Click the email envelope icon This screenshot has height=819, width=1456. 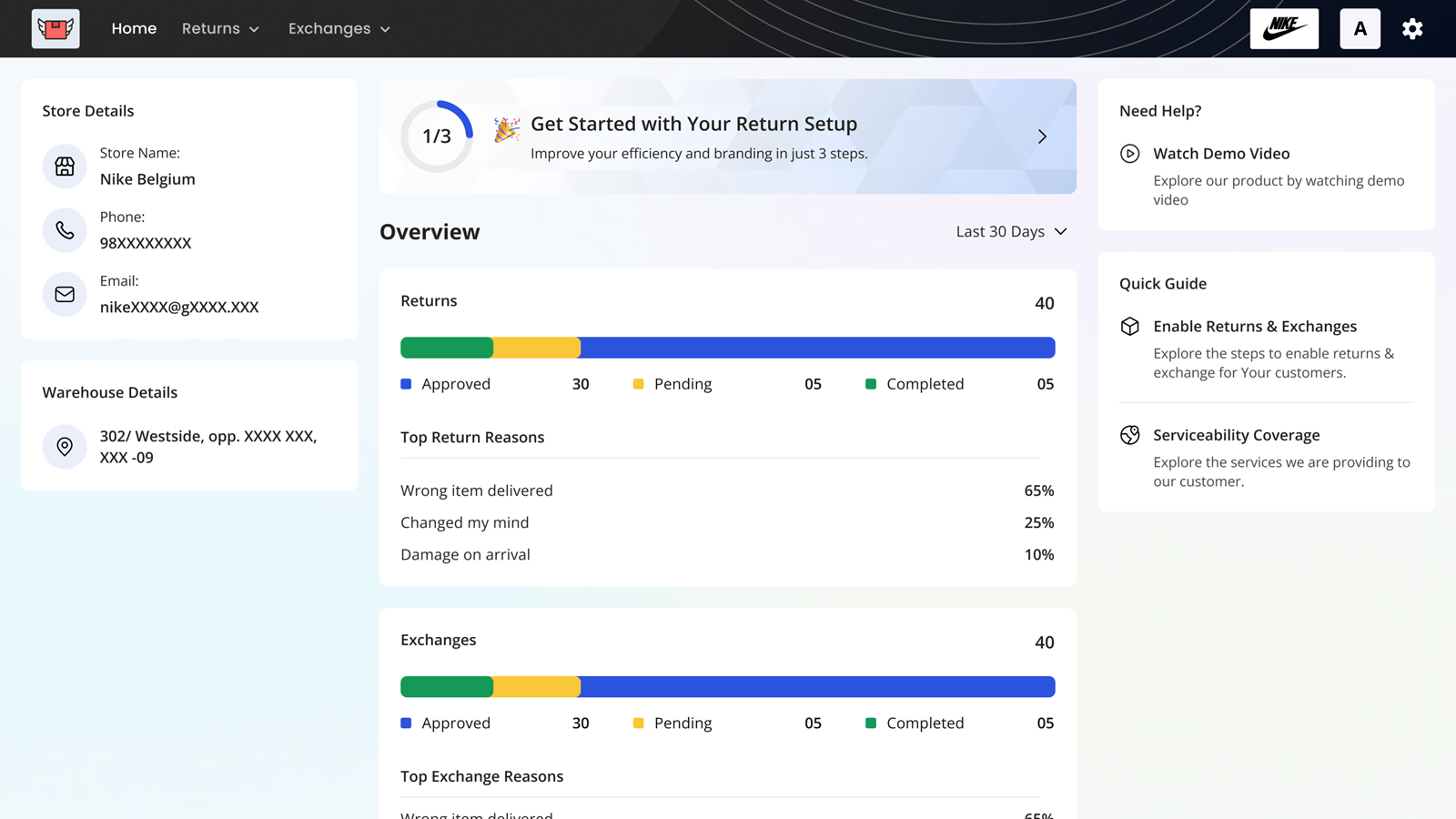coord(65,295)
